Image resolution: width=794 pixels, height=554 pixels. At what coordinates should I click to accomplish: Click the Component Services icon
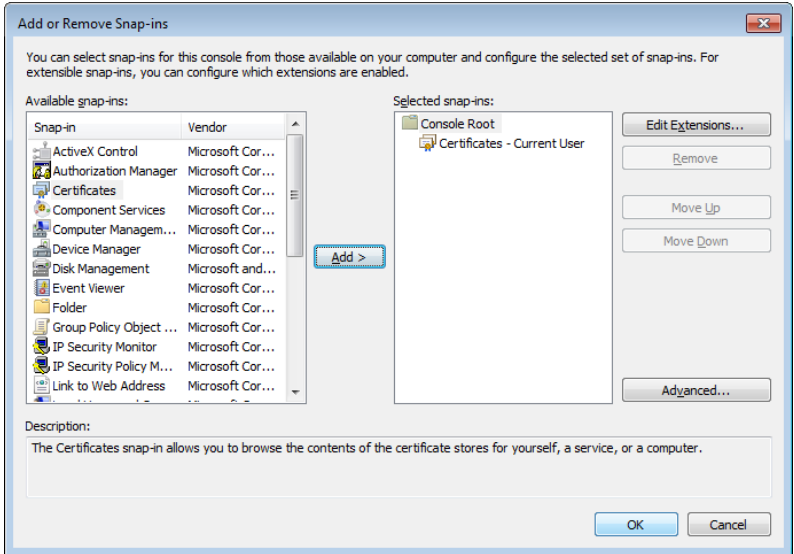click(42, 210)
